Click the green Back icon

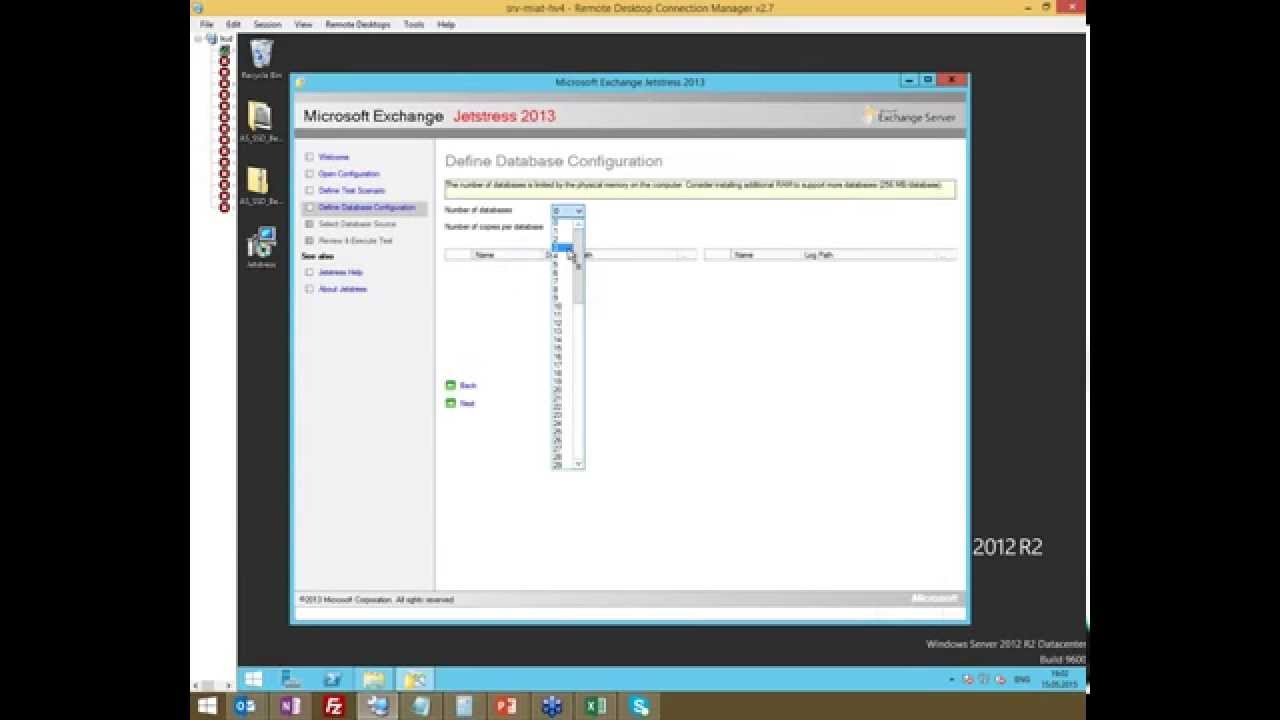coord(450,385)
